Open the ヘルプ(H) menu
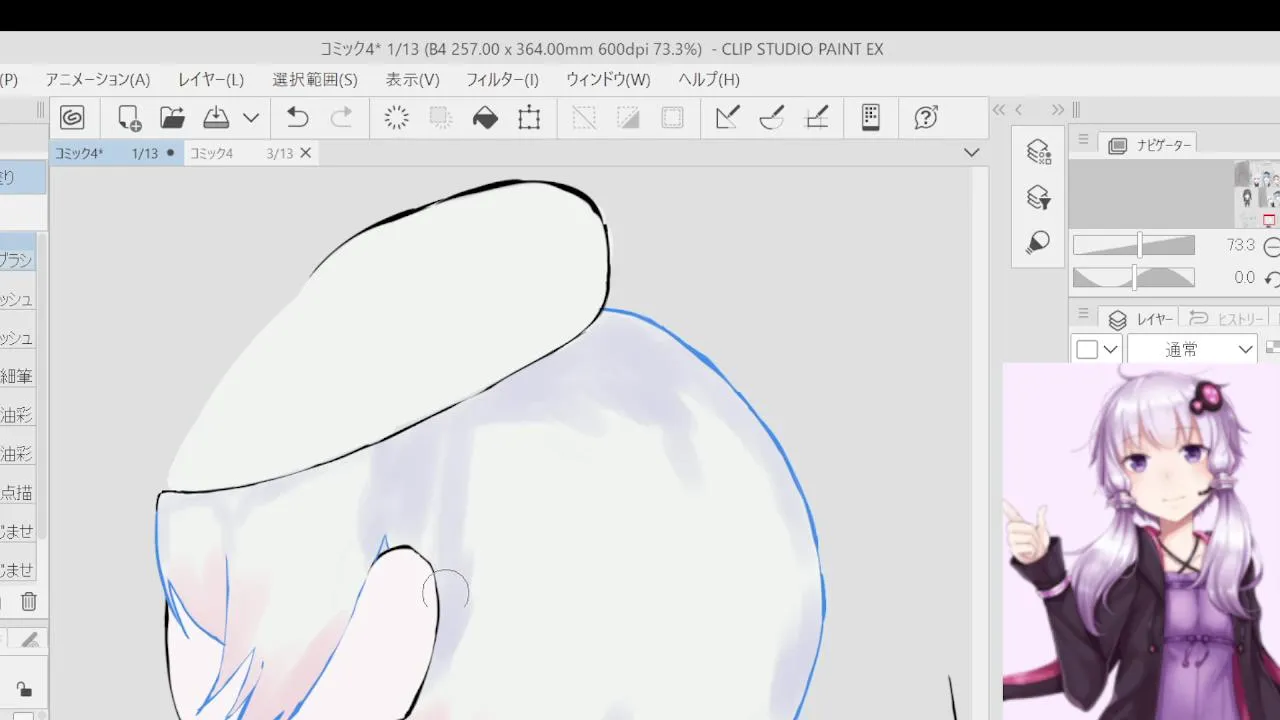The image size is (1280, 720). coord(709,79)
